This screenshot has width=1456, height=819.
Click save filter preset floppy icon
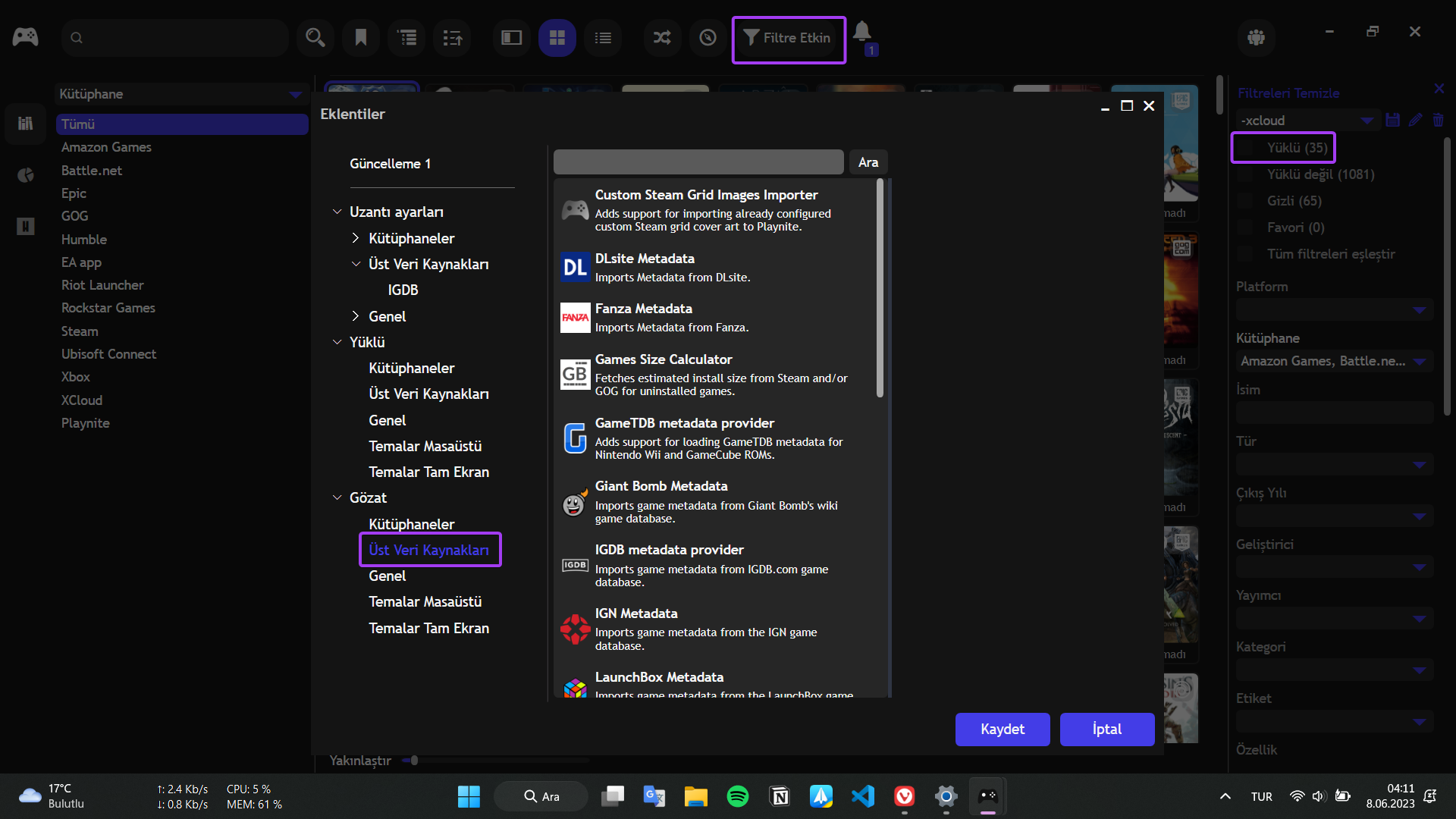(x=1392, y=120)
